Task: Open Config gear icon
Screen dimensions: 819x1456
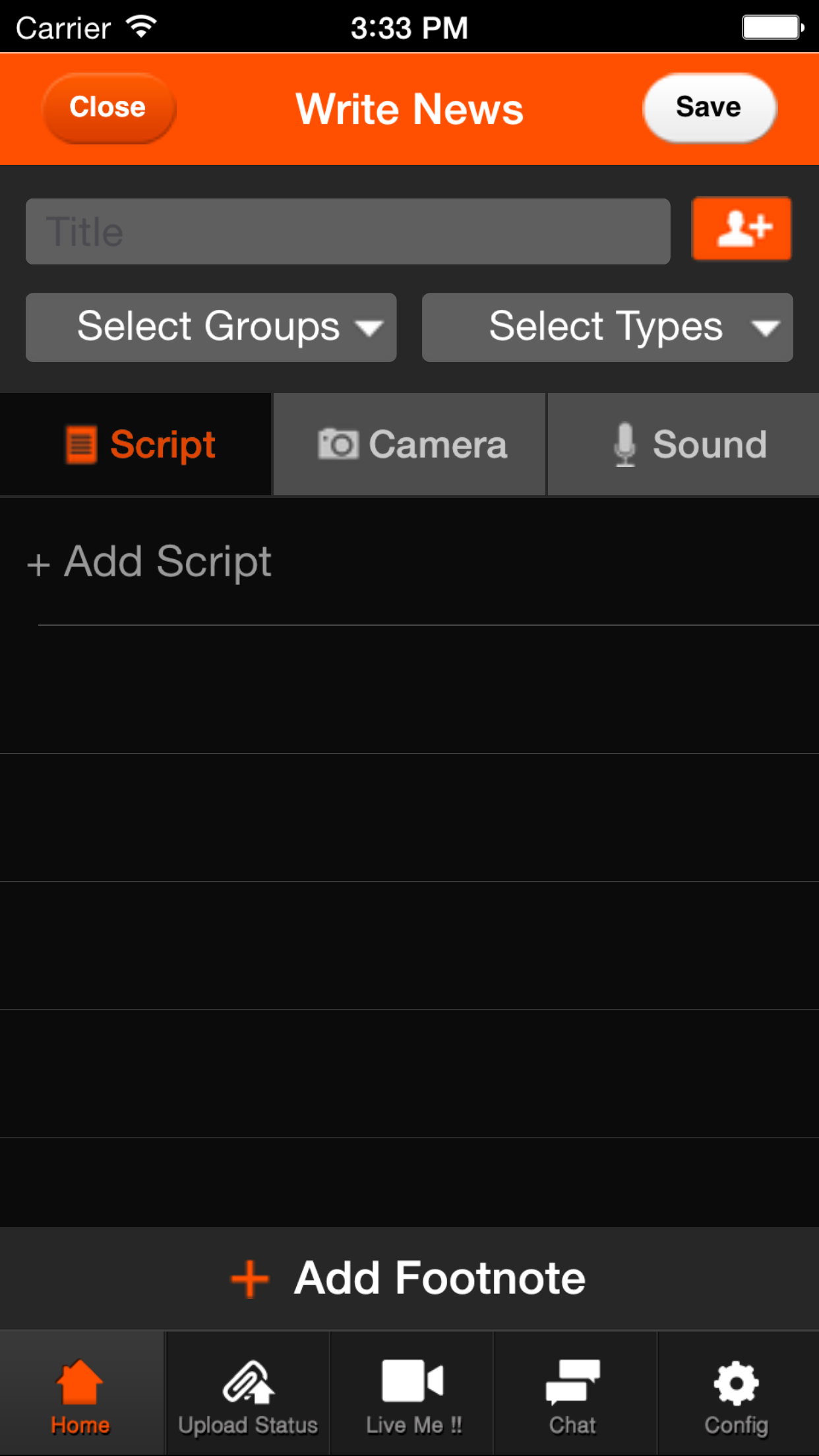Action: pos(736,1383)
